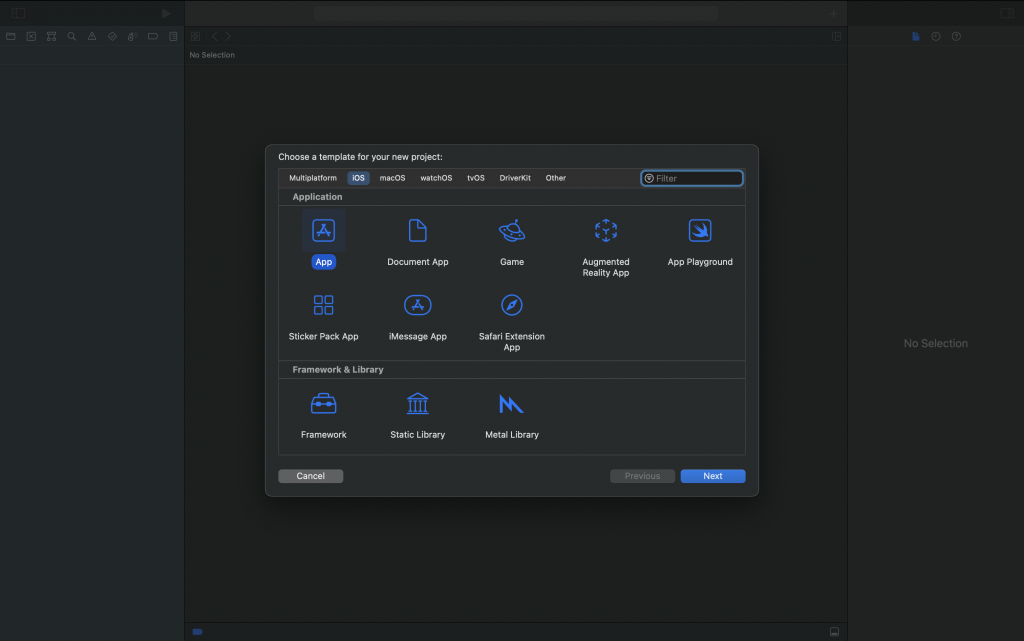Click the blue filter tag at bottom
Image resolution: width=1024 pixels, height=641 pixels.
pyautogui.click(x=197, y=632)
